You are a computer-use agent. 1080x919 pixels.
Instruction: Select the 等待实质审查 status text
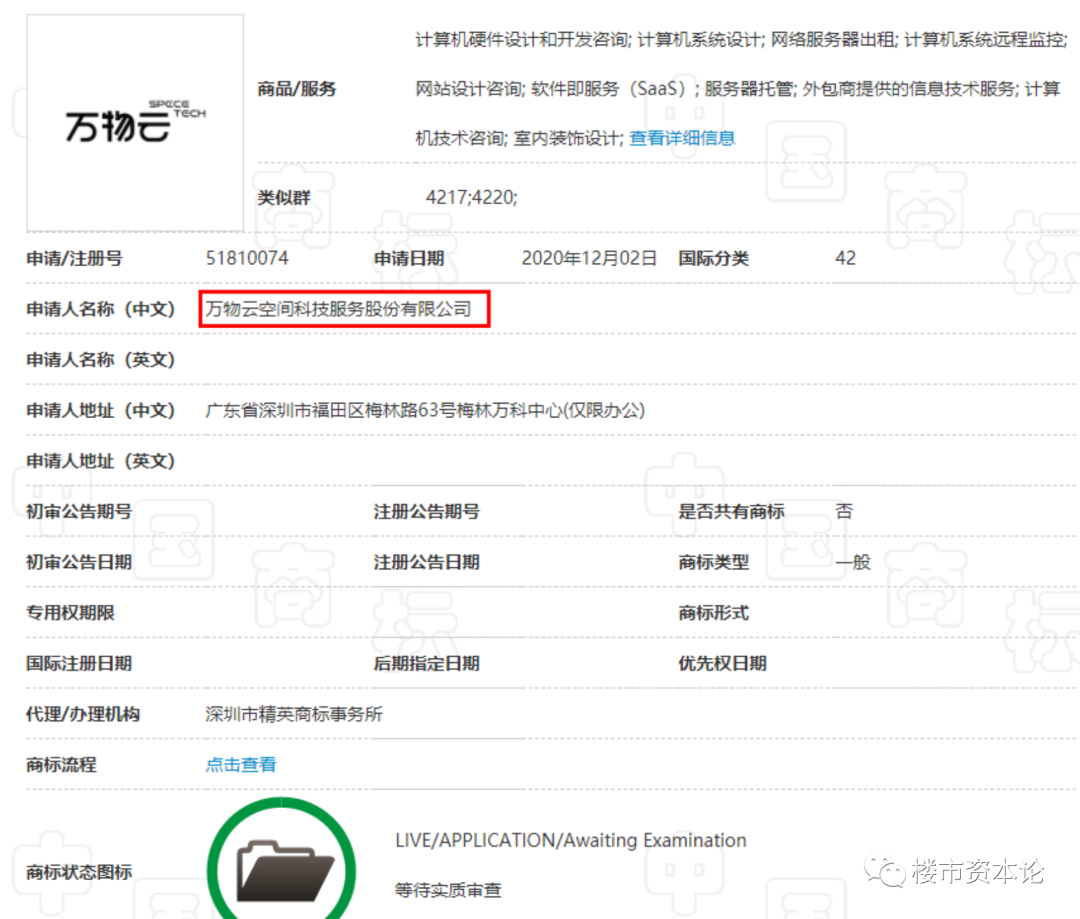(x=448, y=890)
